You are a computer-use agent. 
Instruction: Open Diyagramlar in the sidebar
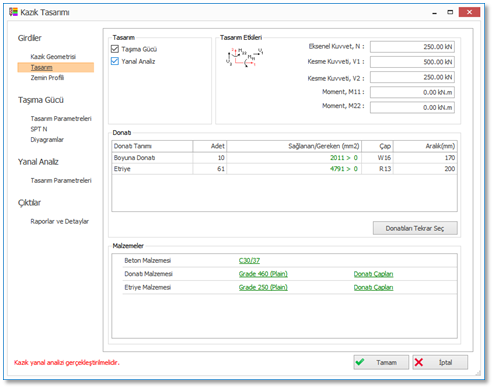click(x=47, y=140)
